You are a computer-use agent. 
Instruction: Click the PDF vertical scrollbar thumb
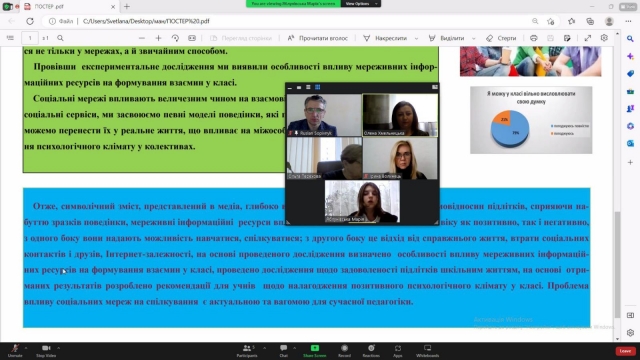(x=618, y=264)
